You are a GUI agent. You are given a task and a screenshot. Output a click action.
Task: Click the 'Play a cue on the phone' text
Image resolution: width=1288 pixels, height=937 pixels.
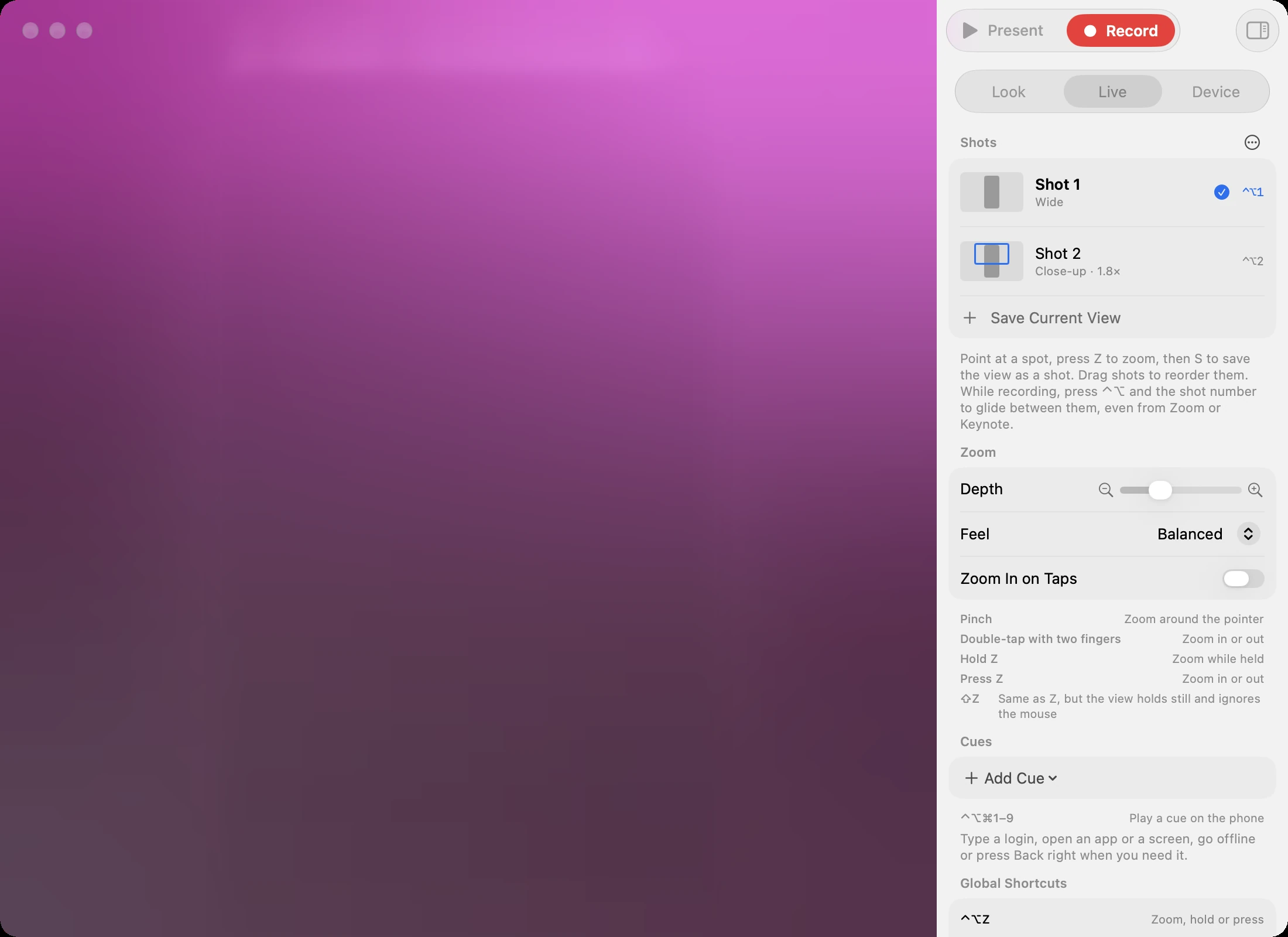click(1196, 818)
